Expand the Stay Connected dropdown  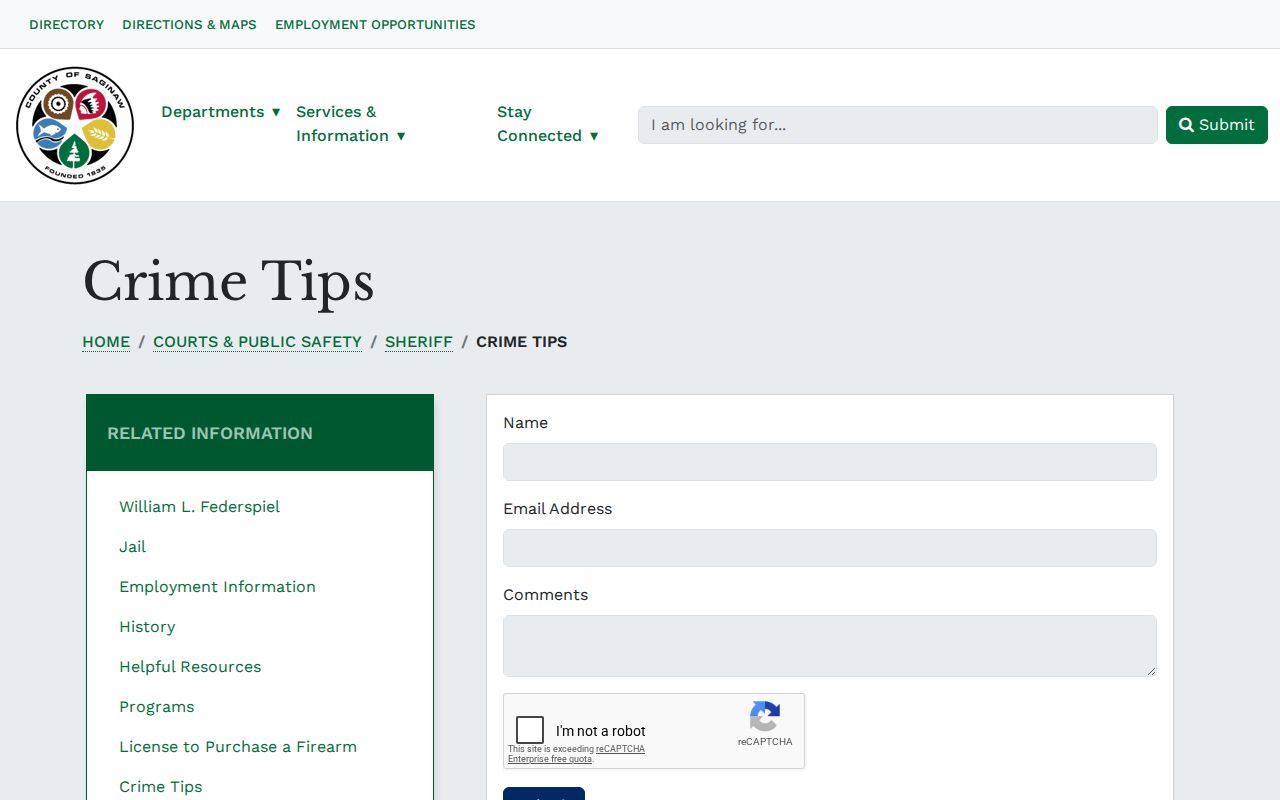click(548, 124)
